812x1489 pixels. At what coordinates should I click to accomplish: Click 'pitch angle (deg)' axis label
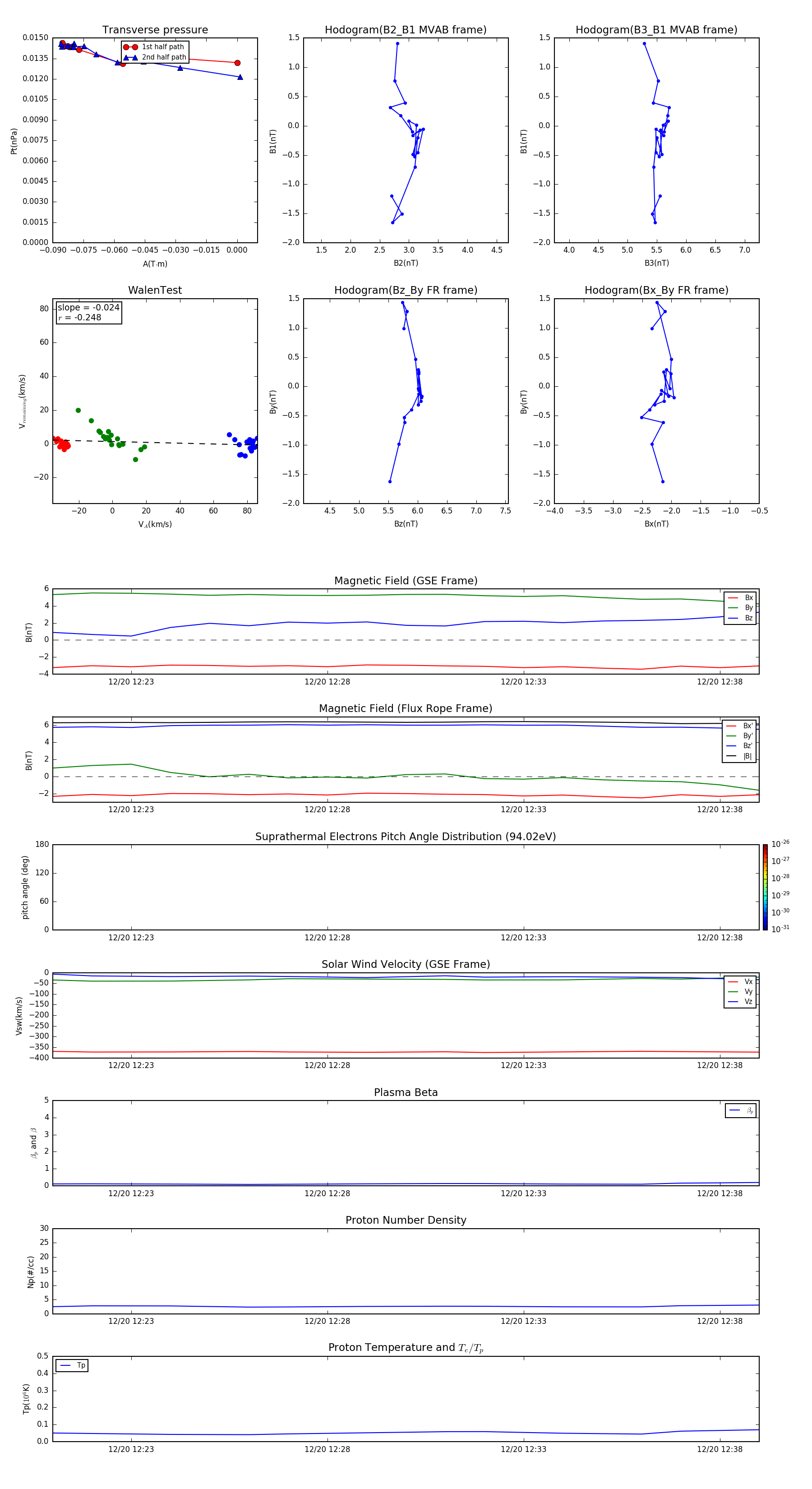pyautogui.click(x=25, y=887)
